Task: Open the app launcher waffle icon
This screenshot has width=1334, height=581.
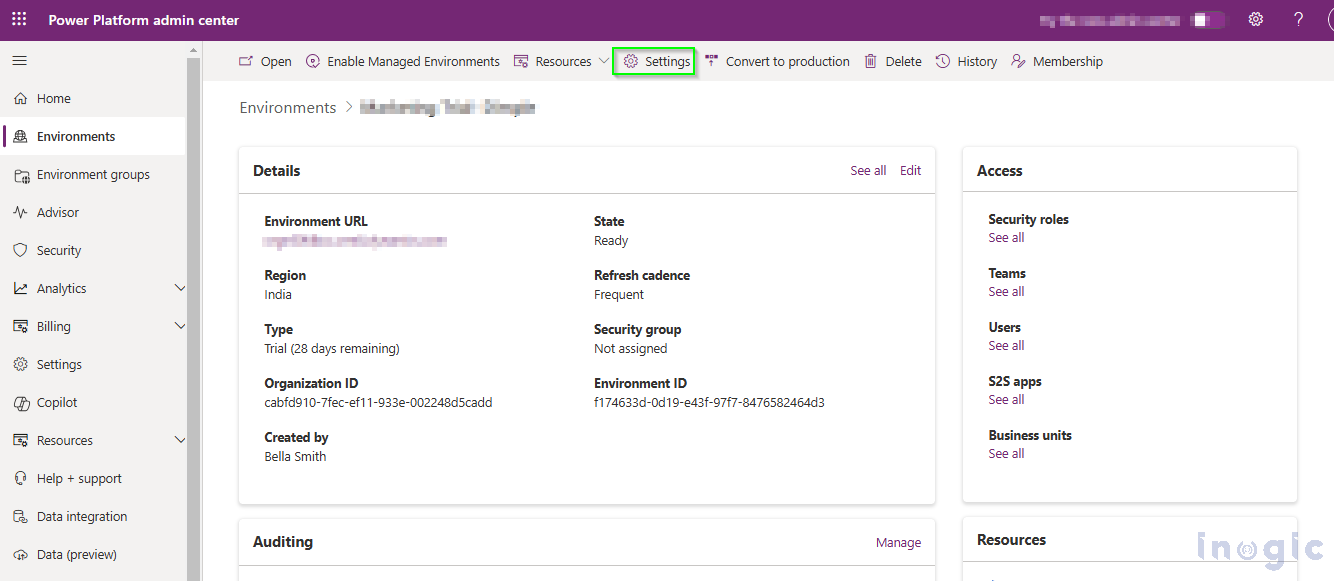Action: pyautogui.click(x=20, y=20)
